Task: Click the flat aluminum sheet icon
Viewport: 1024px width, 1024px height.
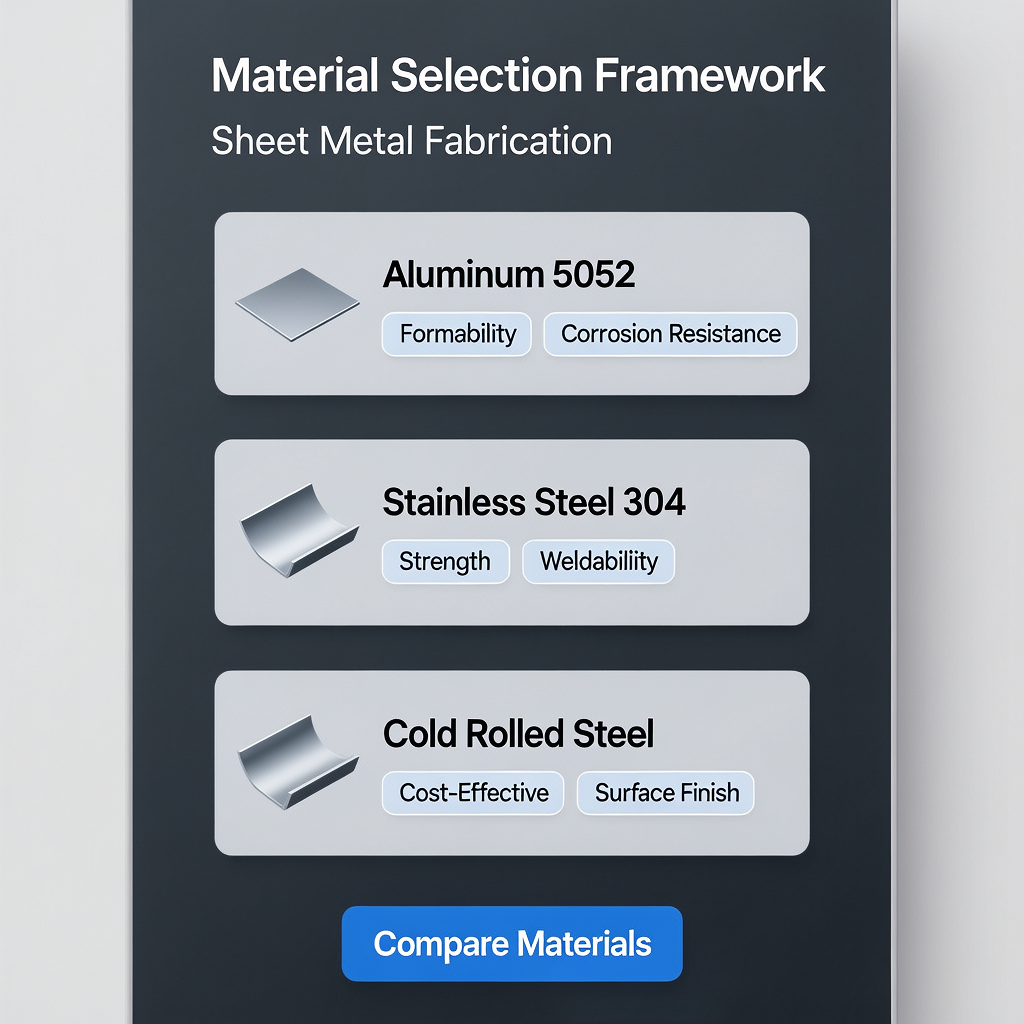Action: pyautogui.click(x=297, y=303)
